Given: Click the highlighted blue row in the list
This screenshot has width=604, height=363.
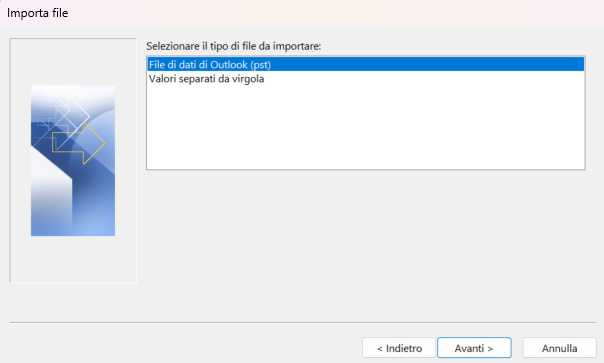Looking at the screenshot, I should pos(366,64).
